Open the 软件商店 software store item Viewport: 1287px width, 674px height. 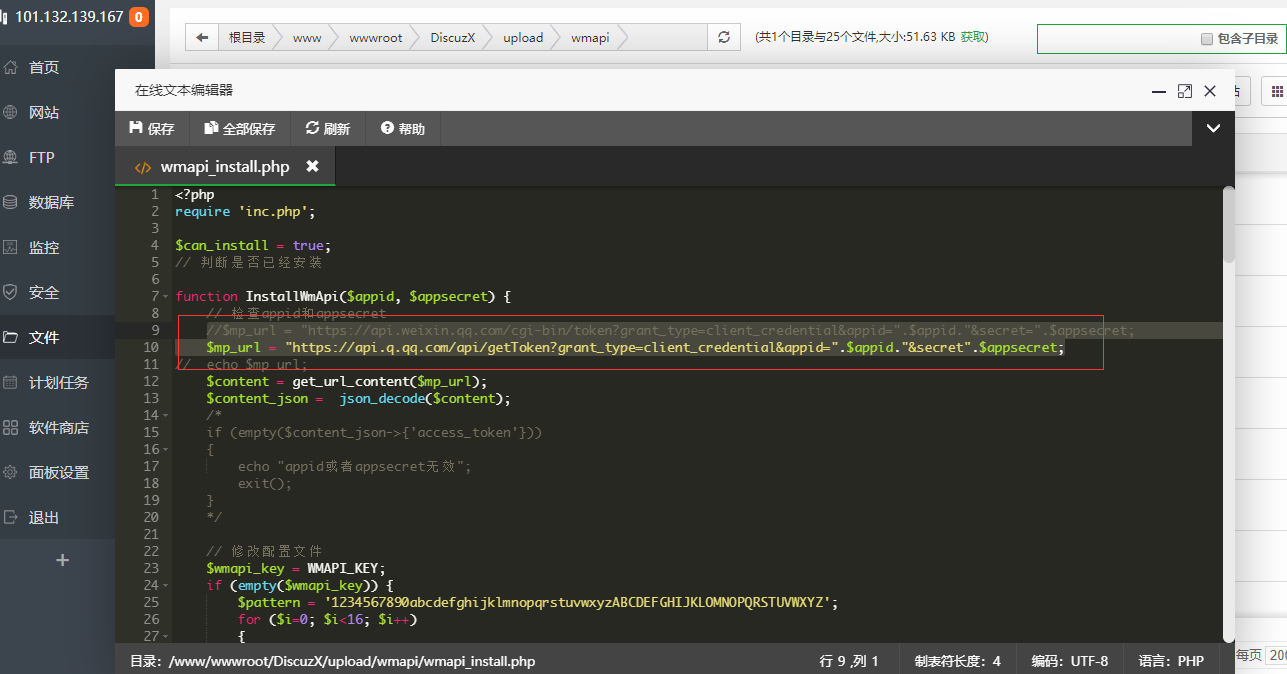pyautogui.click(x=57, y=427)
